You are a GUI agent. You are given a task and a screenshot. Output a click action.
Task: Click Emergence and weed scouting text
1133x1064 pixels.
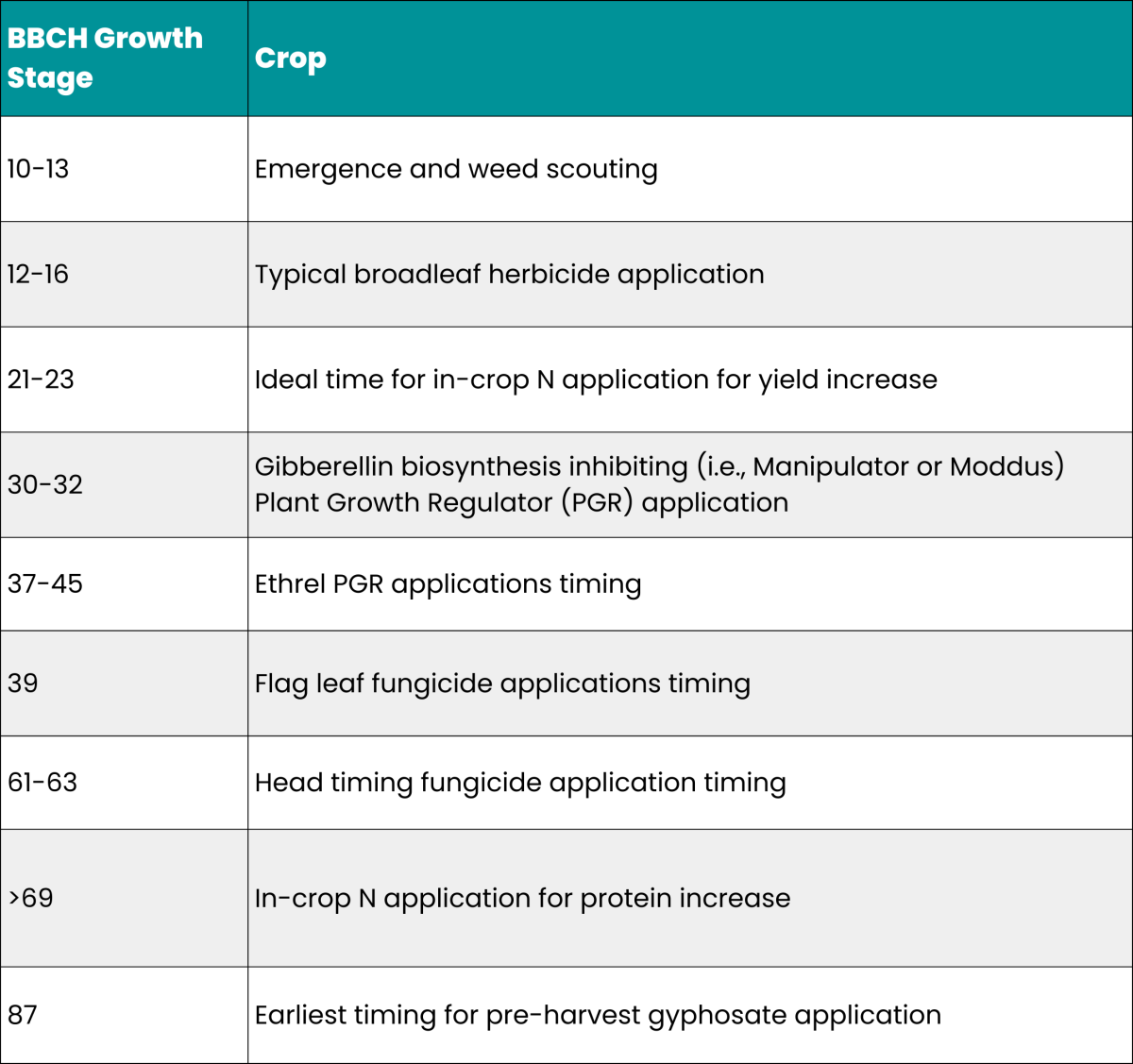[x=456, y=170]
